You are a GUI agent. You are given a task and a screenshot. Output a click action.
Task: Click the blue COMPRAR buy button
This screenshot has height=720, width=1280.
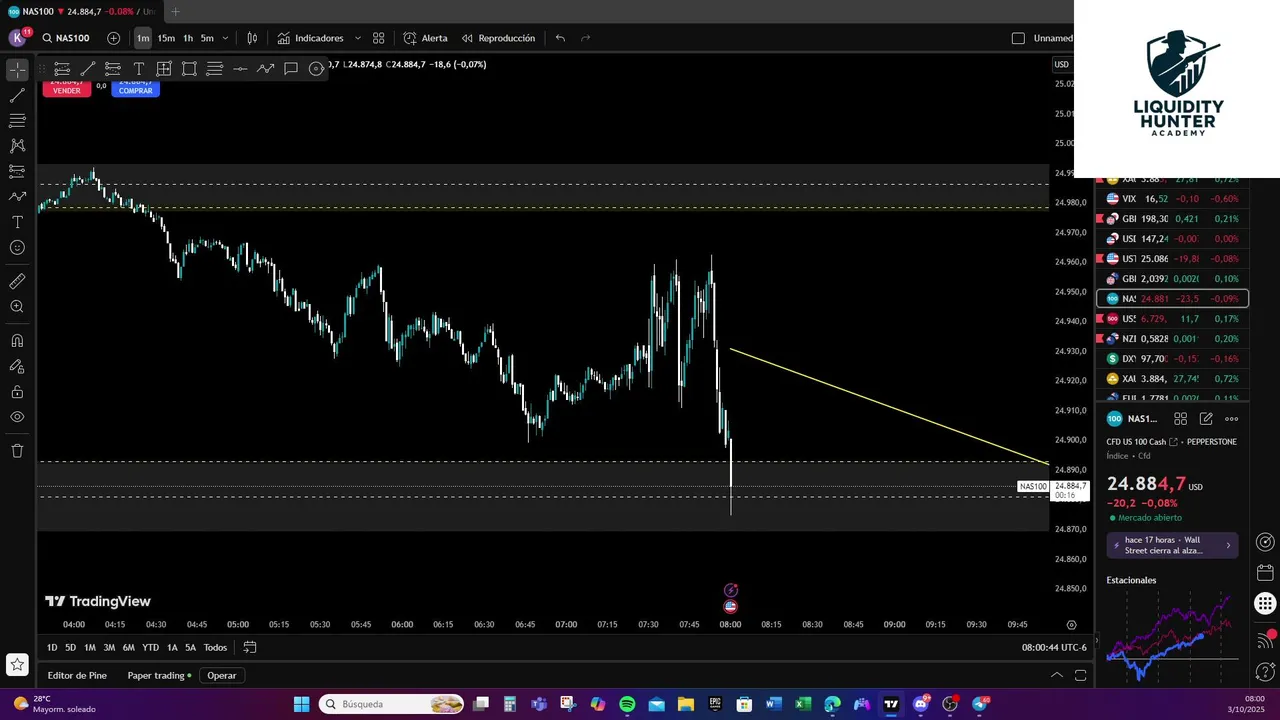tap(135, 88)
